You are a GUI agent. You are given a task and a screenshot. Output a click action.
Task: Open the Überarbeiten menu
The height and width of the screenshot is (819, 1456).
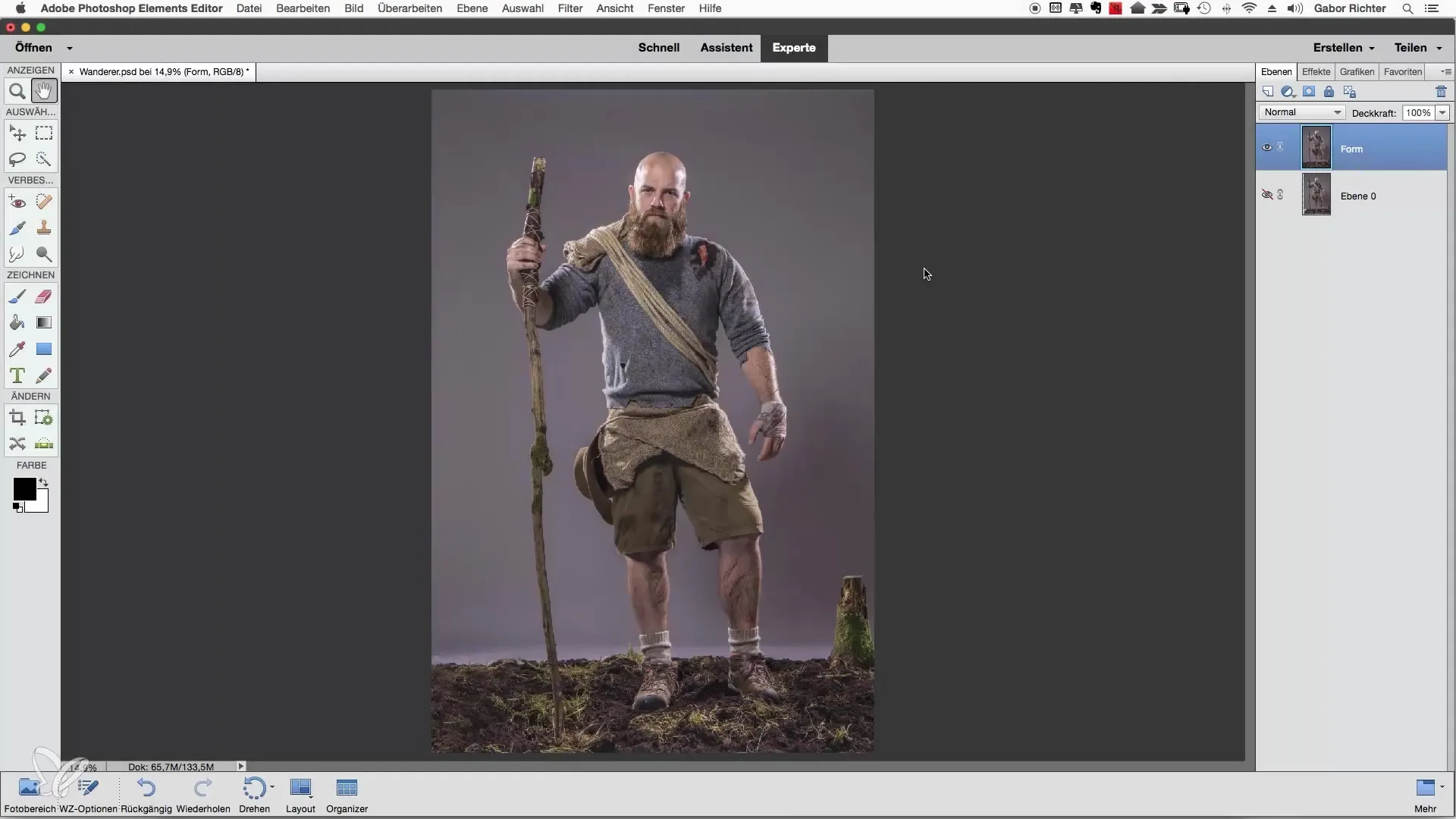click(409, 8)
